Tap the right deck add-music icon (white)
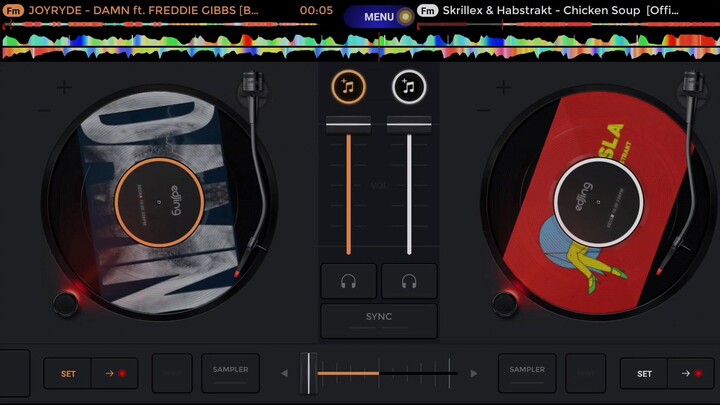 point(409,87)
